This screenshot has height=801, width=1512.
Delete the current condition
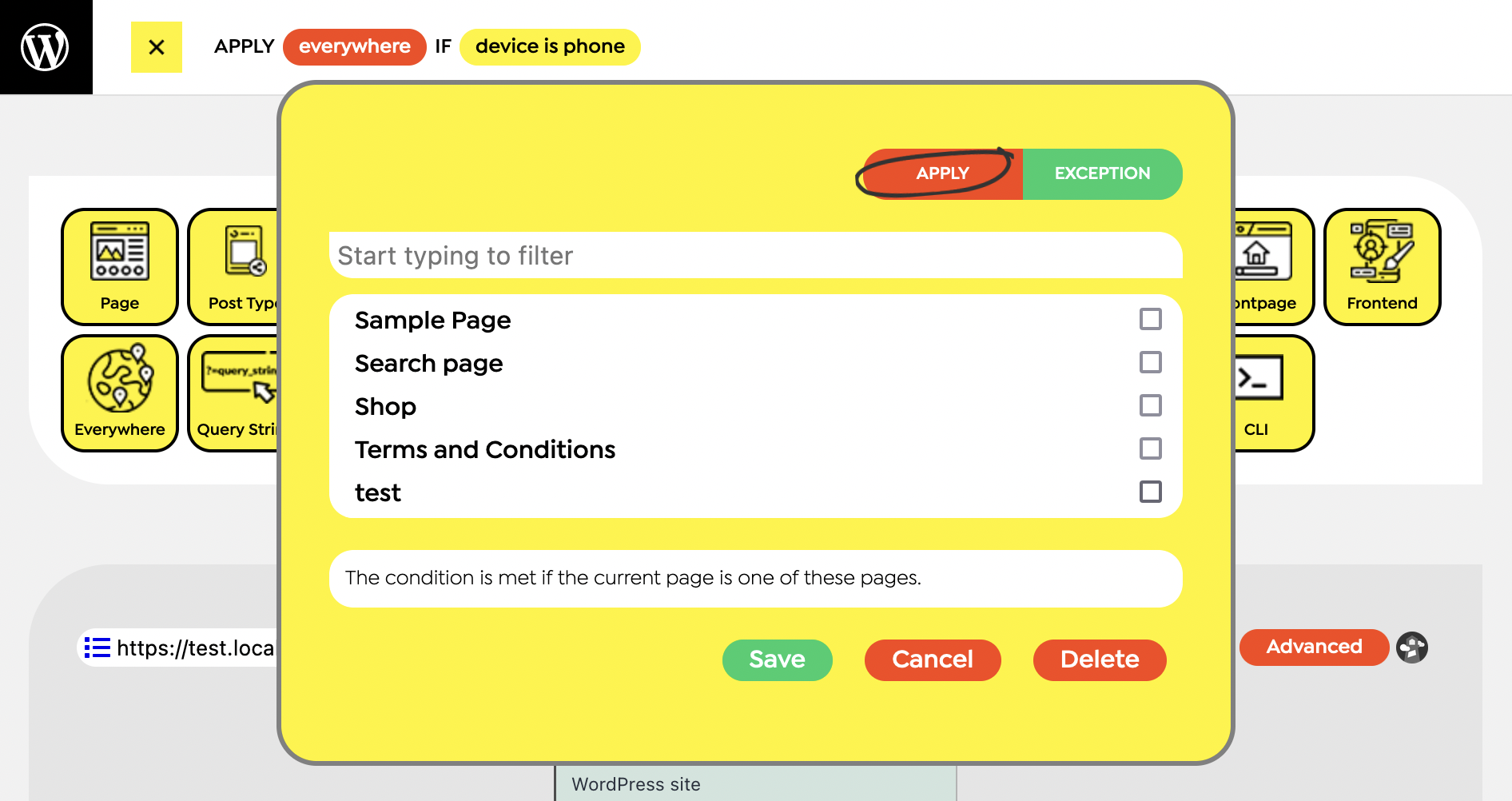point(1100,660)
